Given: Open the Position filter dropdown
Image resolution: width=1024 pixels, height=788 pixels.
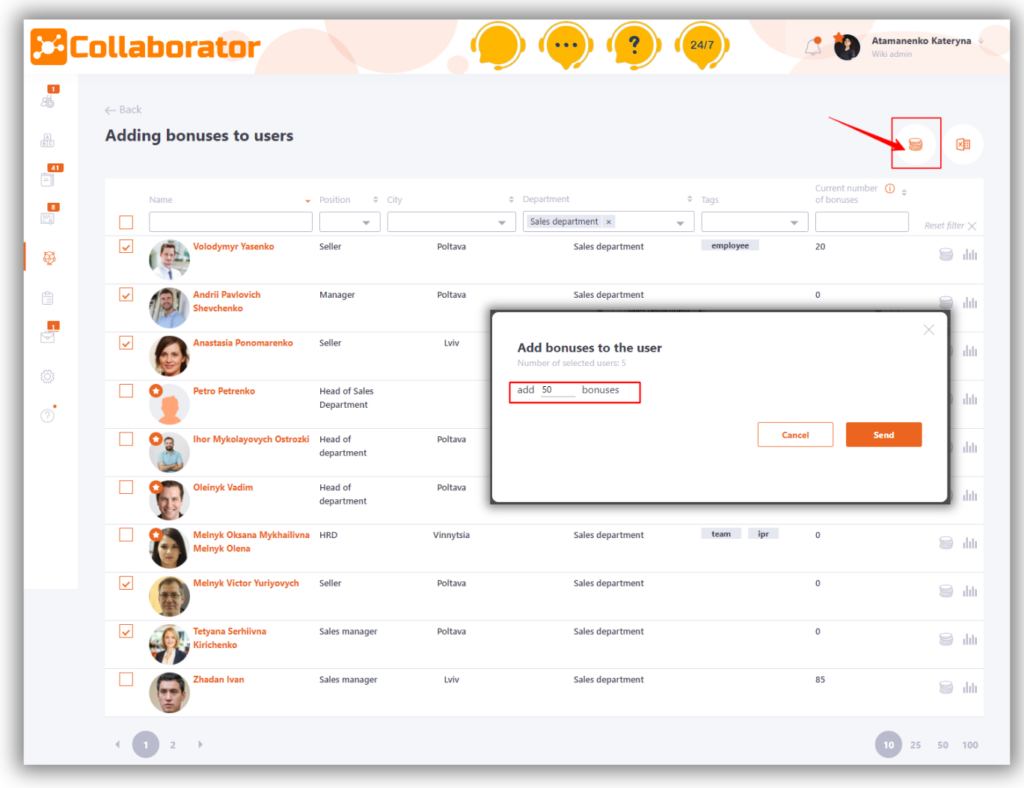Looking at the screenshot, I should click(349, 222).
